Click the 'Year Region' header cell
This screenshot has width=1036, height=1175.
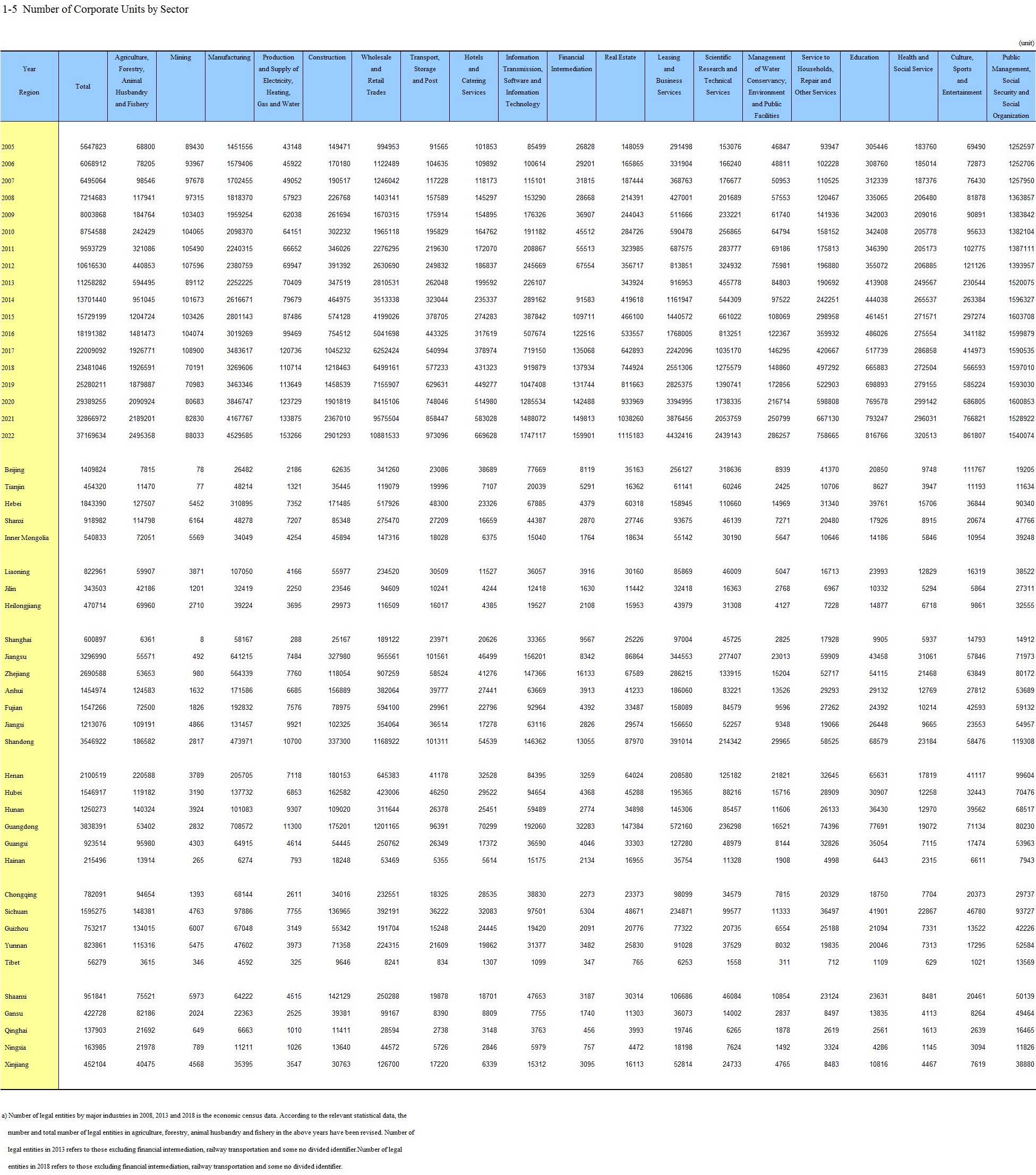pos(29,86)
